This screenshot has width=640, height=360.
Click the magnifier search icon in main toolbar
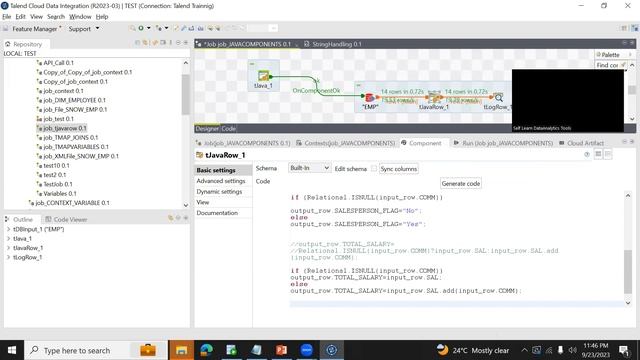tap(132, 28)
